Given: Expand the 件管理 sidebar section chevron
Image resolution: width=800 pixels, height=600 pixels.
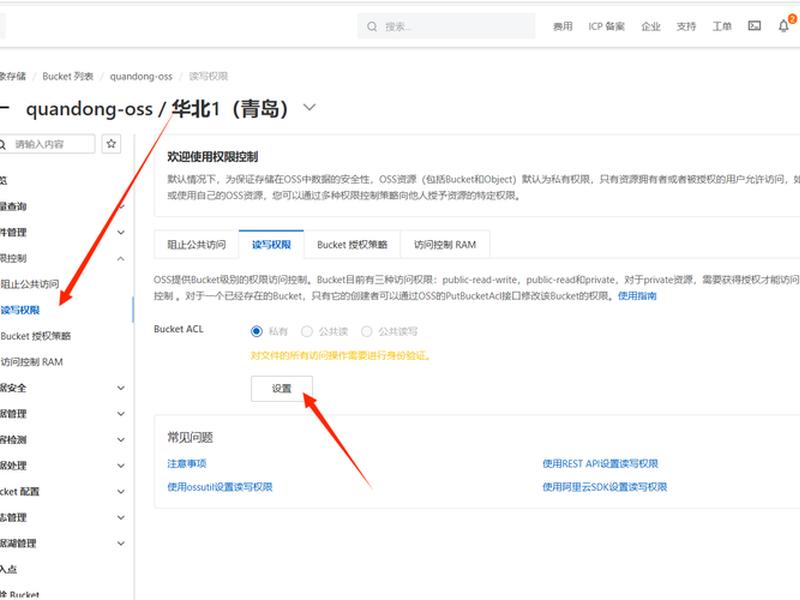Looking at the screenshot, I should tap(121, 233).
